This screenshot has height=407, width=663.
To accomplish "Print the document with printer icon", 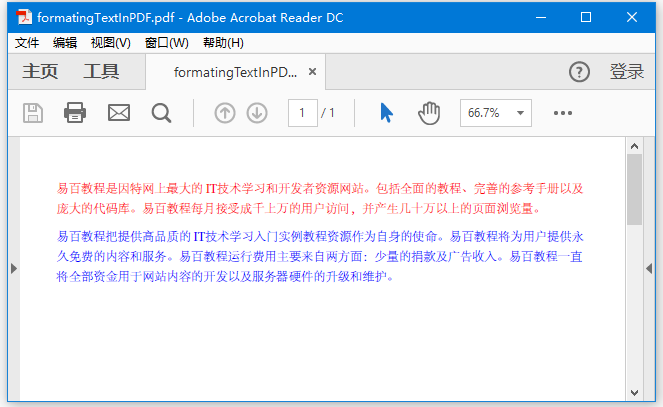I will point(75,113).
